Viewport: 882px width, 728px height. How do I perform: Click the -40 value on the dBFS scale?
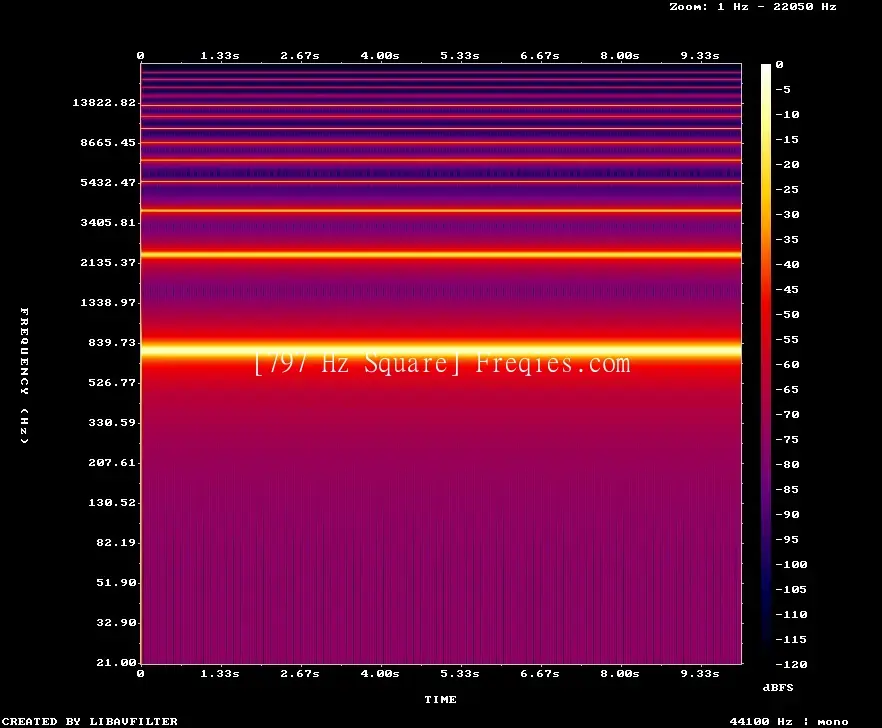pyautogui.click(x=787, y=264)
